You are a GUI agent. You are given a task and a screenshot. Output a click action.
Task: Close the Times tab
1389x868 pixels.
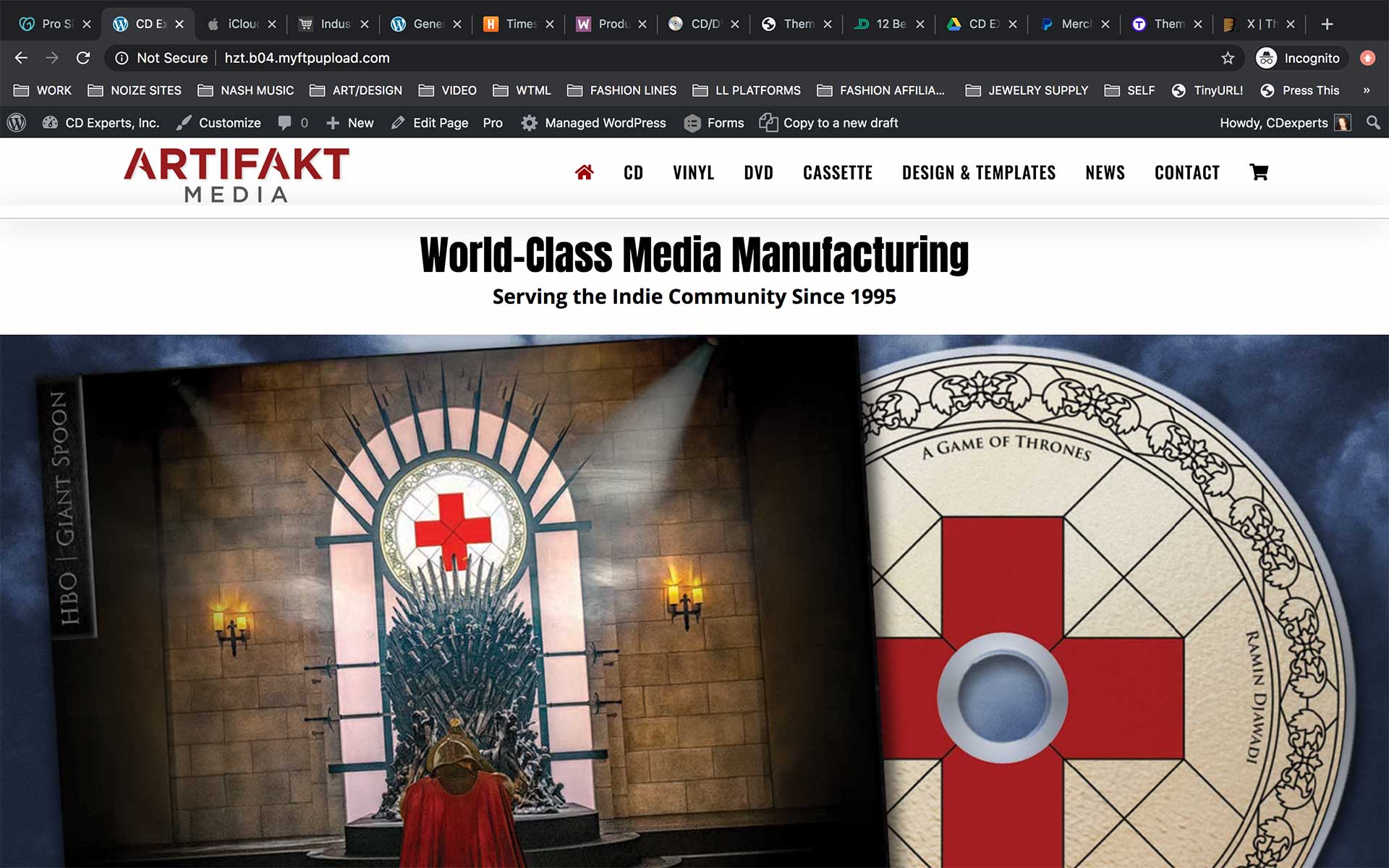(x=550, y=24)
